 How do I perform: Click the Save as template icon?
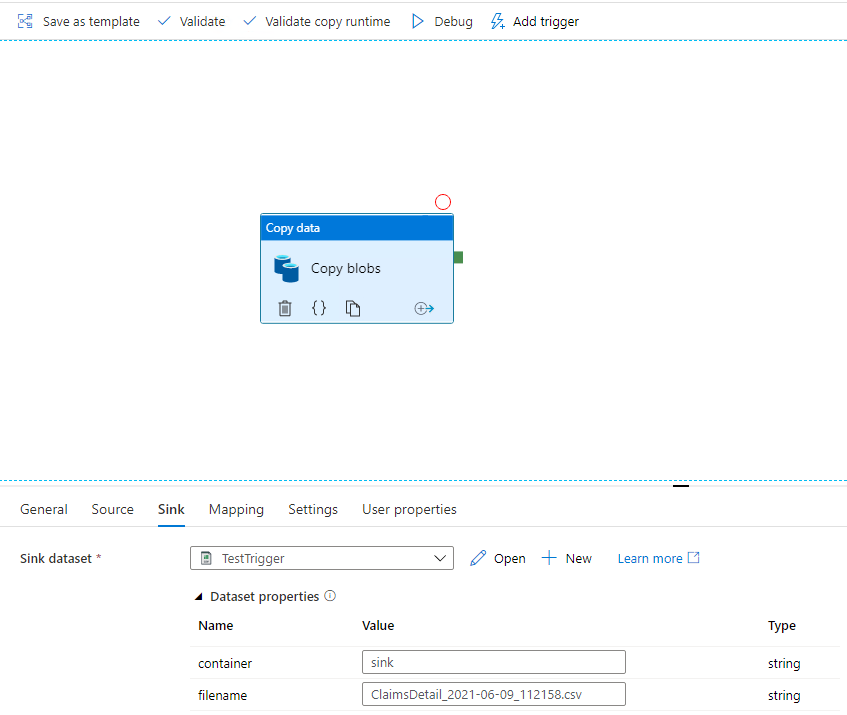coord(25,21)
